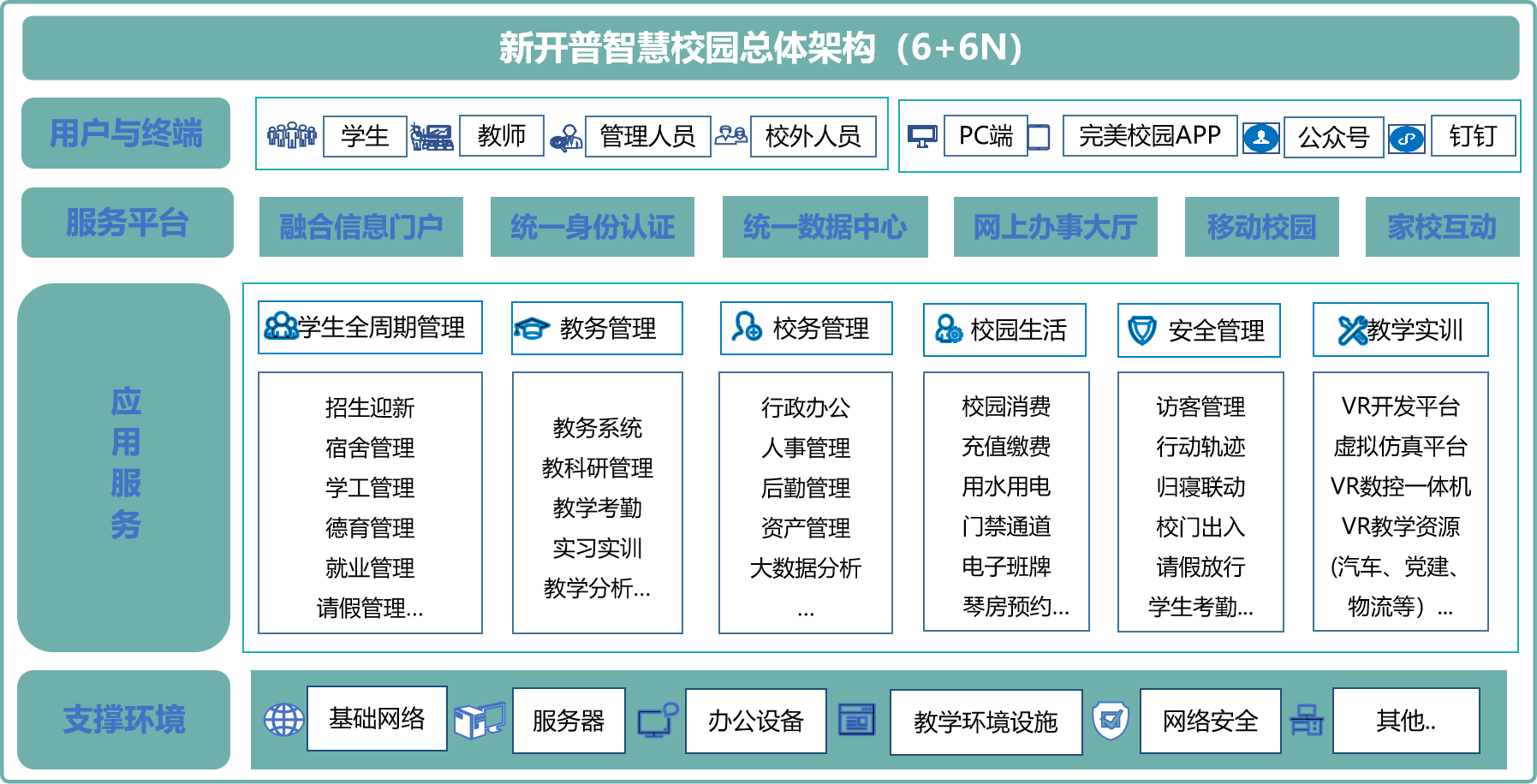Click the wrench tools icon beside 教学实训
This screenshot has width=1537, height=784.
tap(1353, 328)
